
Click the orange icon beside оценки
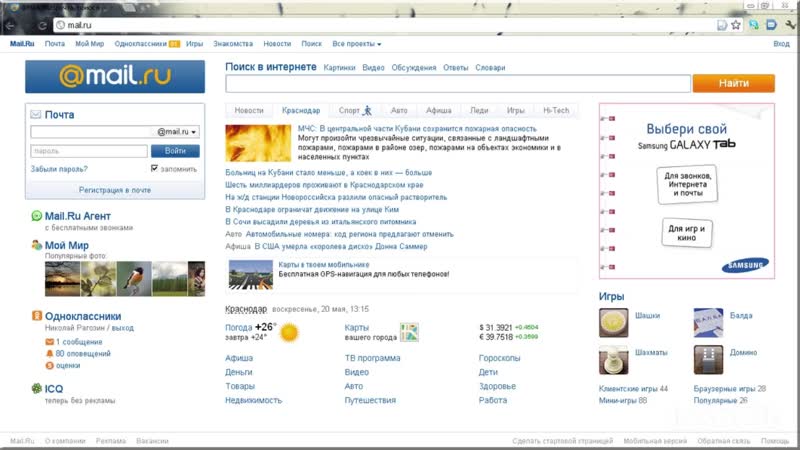[x=49, y=365]
